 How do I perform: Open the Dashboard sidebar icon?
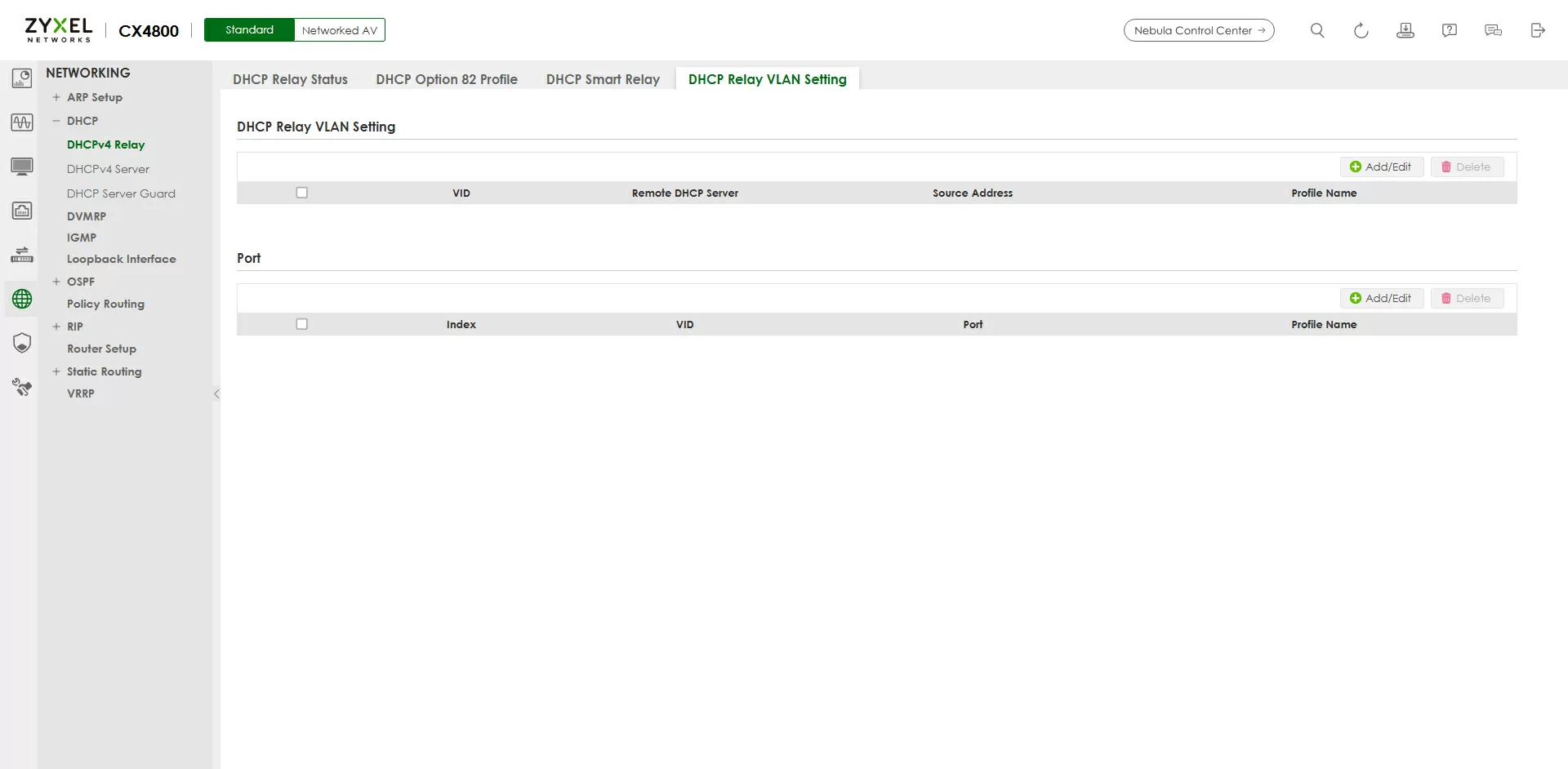click(22, 78)
